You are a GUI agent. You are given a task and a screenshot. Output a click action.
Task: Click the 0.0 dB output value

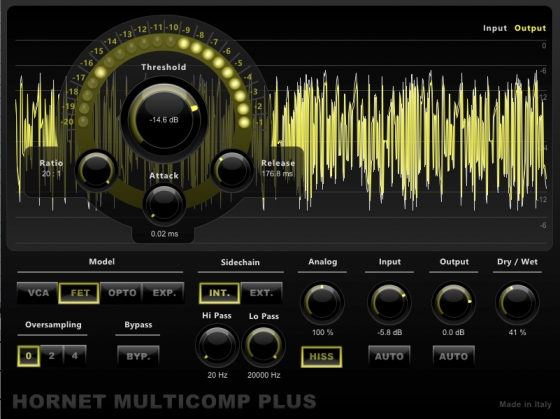tap(454, 332)
